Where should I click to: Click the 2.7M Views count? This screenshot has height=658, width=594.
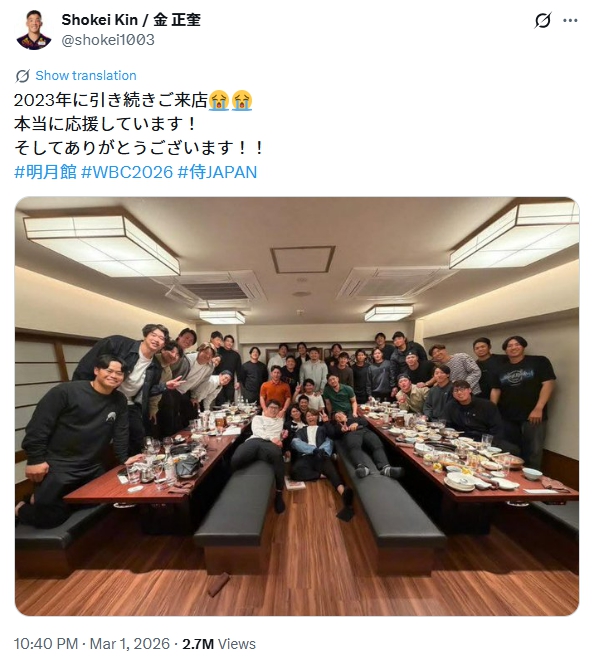click(x=219, y=644)
